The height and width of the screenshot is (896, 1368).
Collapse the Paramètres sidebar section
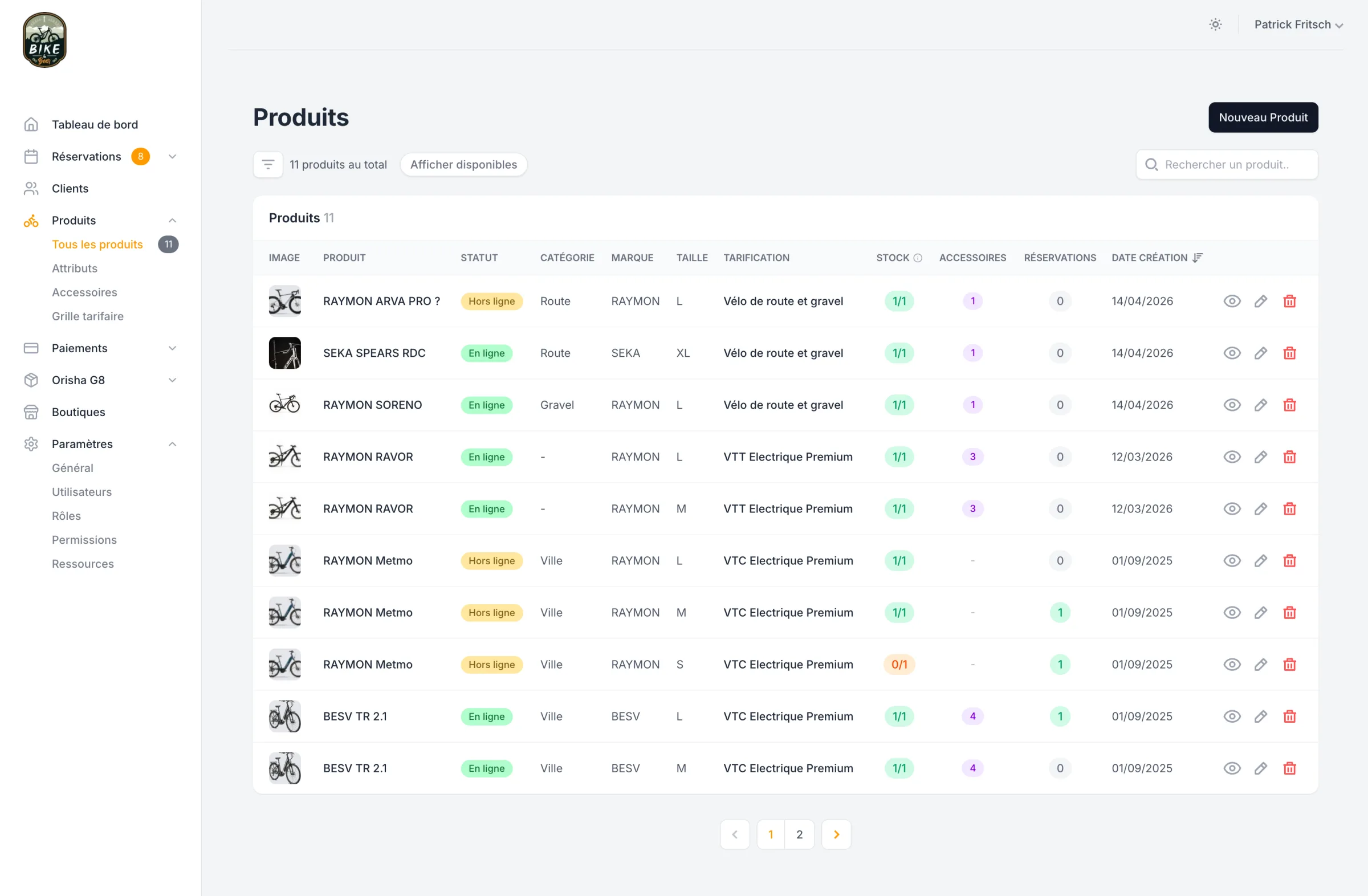(172, 443)
